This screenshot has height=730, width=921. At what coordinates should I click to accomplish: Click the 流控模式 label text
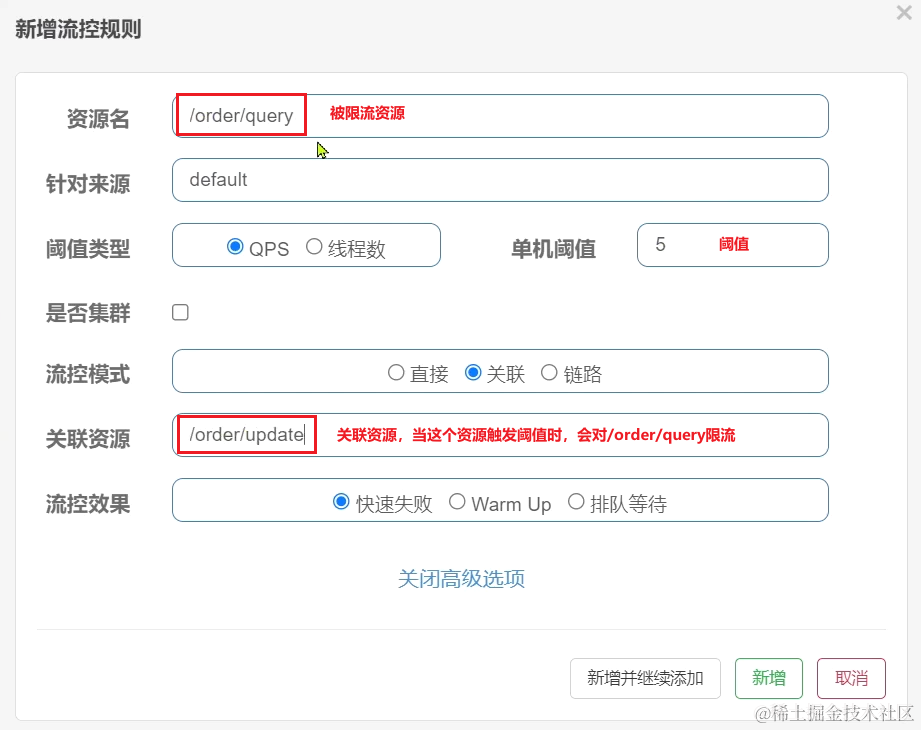click(x=88, y=374)
